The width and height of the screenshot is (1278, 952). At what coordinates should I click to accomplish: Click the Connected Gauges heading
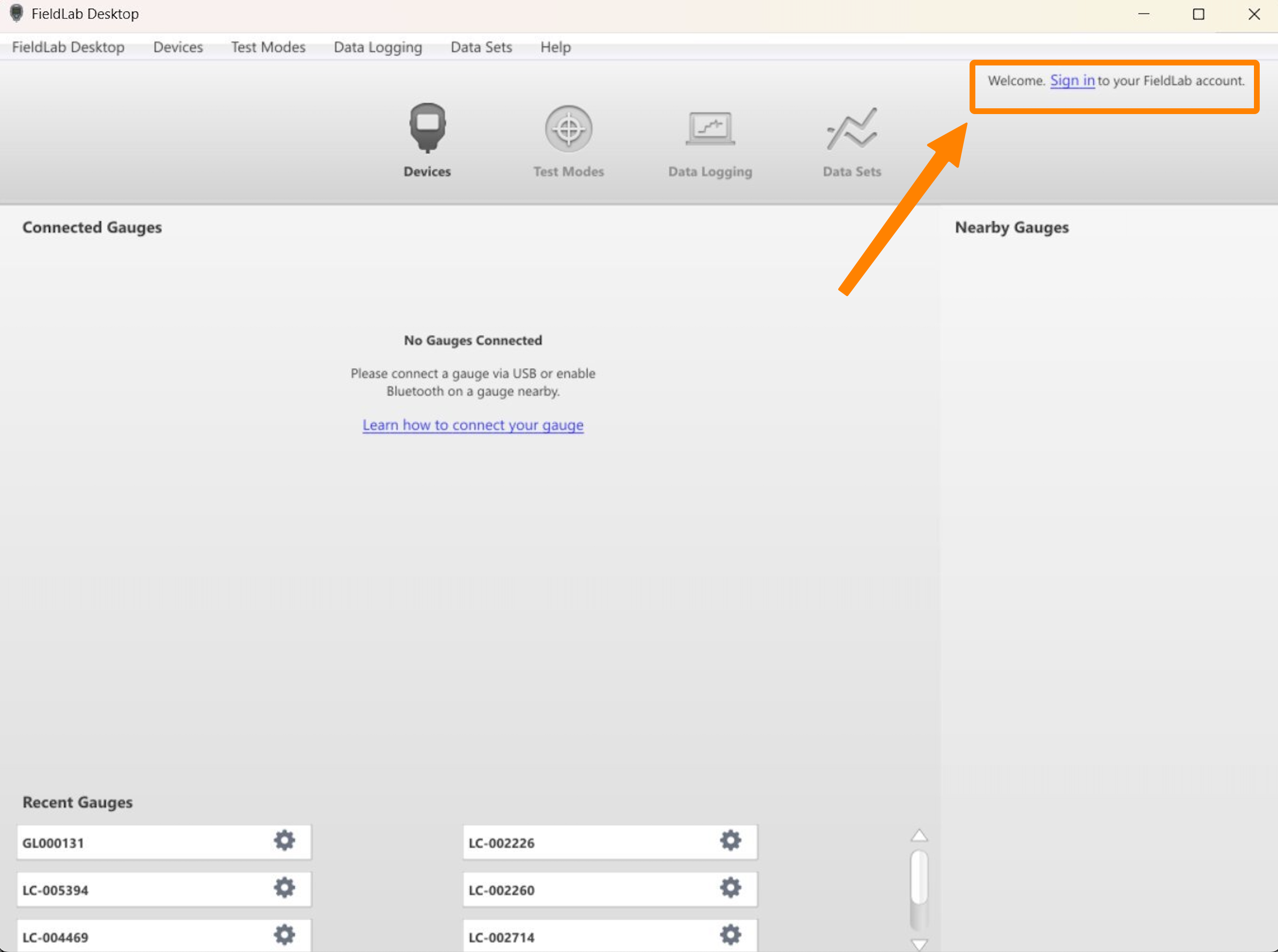tap(91, 227)
